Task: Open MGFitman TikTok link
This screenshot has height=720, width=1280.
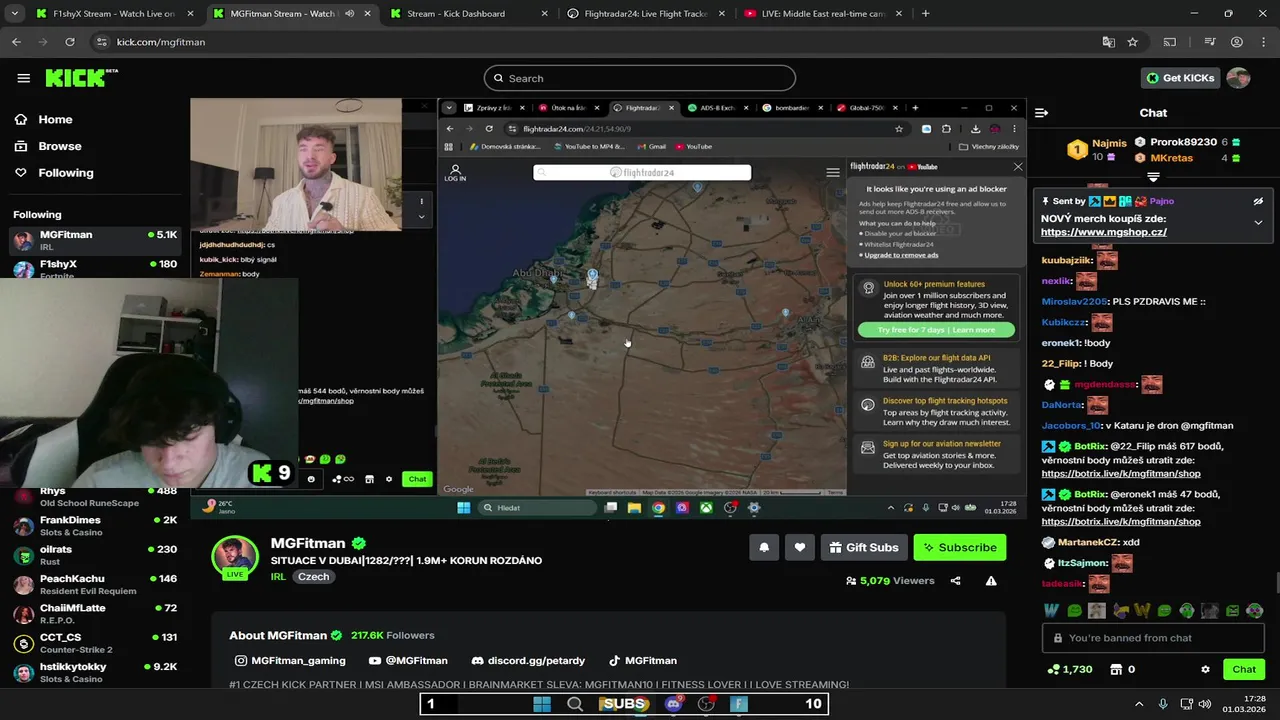Action: pyautogui.click(x=642, y=661)
